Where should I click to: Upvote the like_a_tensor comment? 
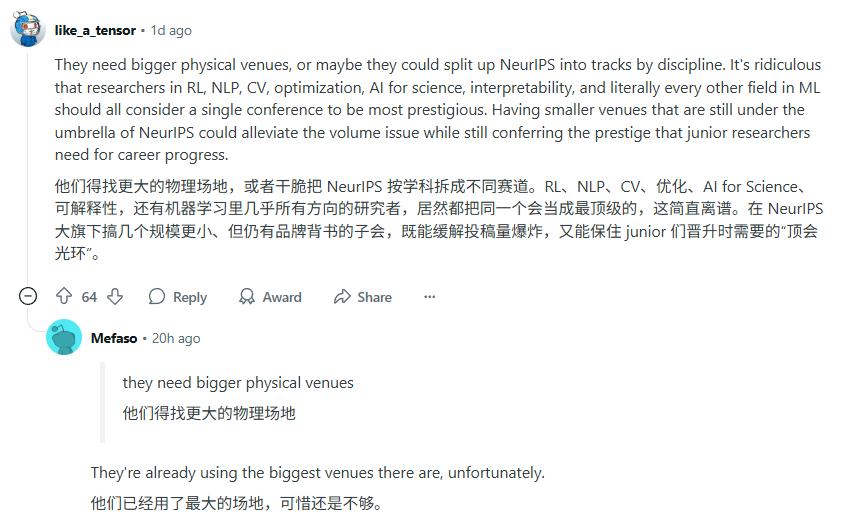[64, 296]
